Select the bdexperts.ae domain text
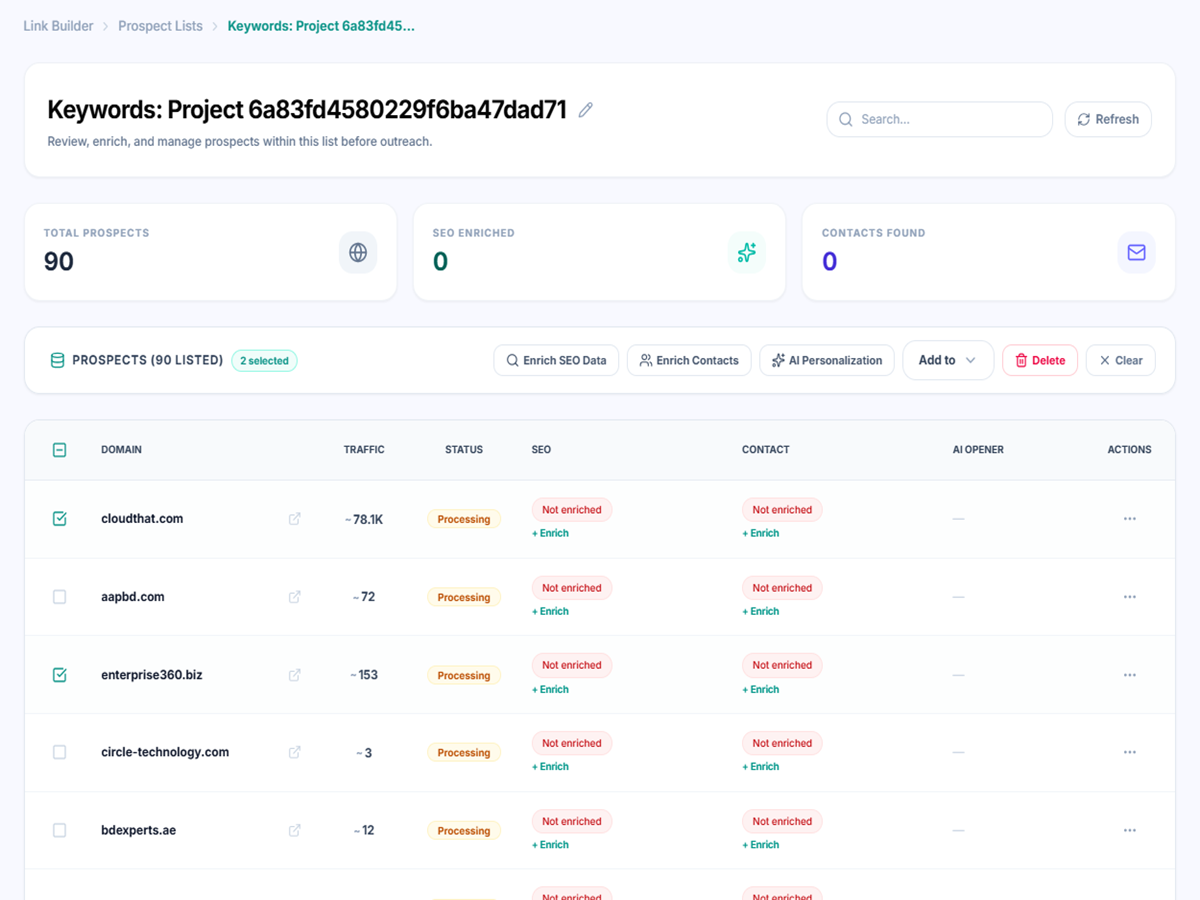1200x900 pixels. tap(138, 830)
